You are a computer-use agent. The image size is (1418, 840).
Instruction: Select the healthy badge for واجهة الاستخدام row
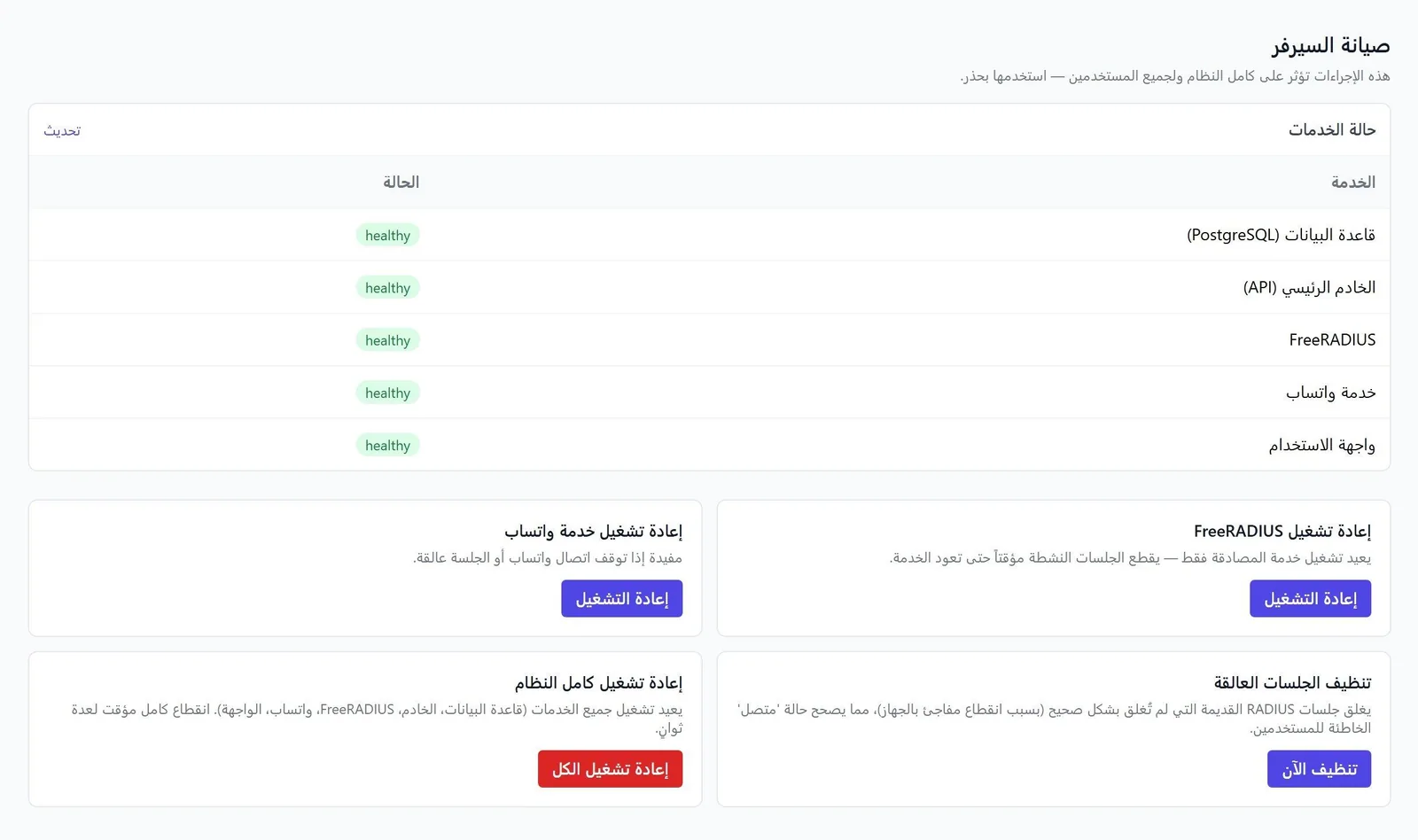pyautogui.click(x=387, y=446)
